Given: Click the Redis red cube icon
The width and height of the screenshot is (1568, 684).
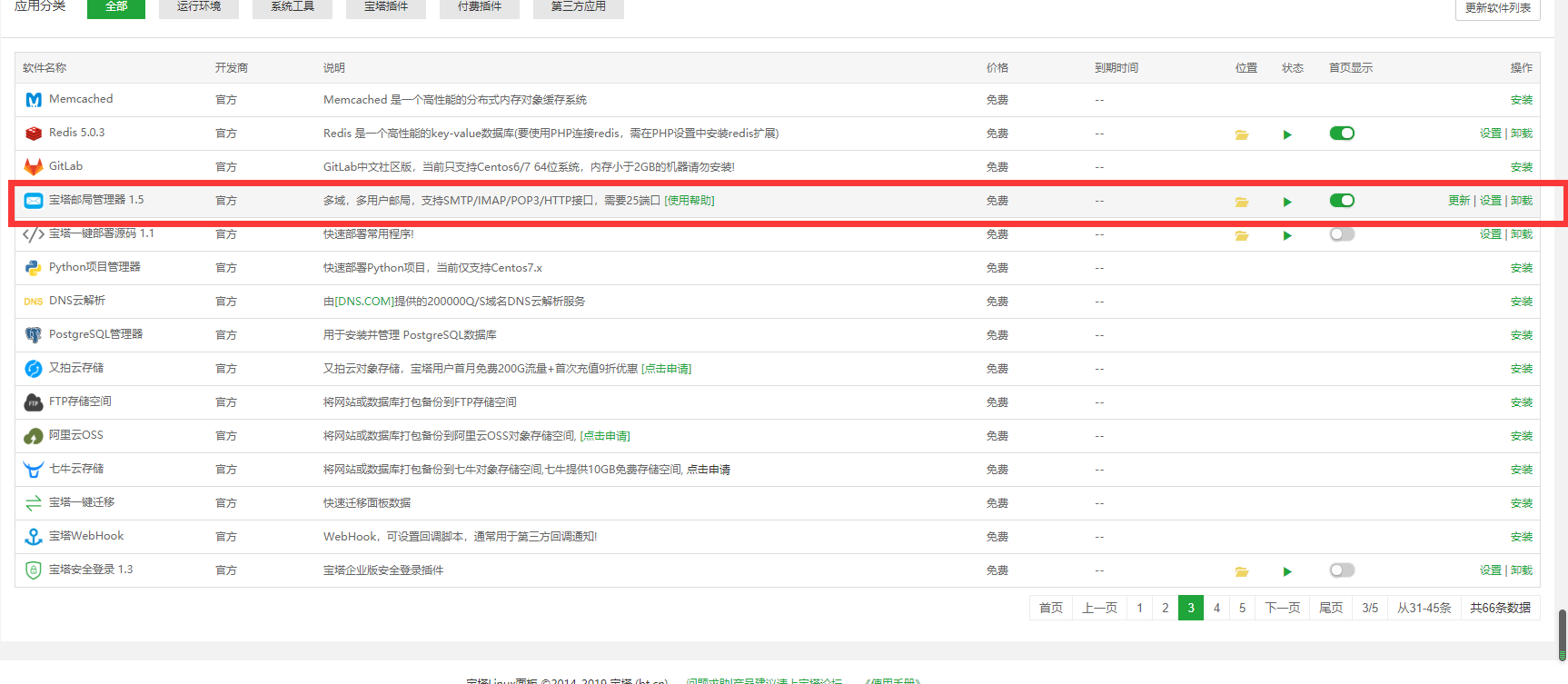Looking at the screenshot, I should [x=34, y=134].
